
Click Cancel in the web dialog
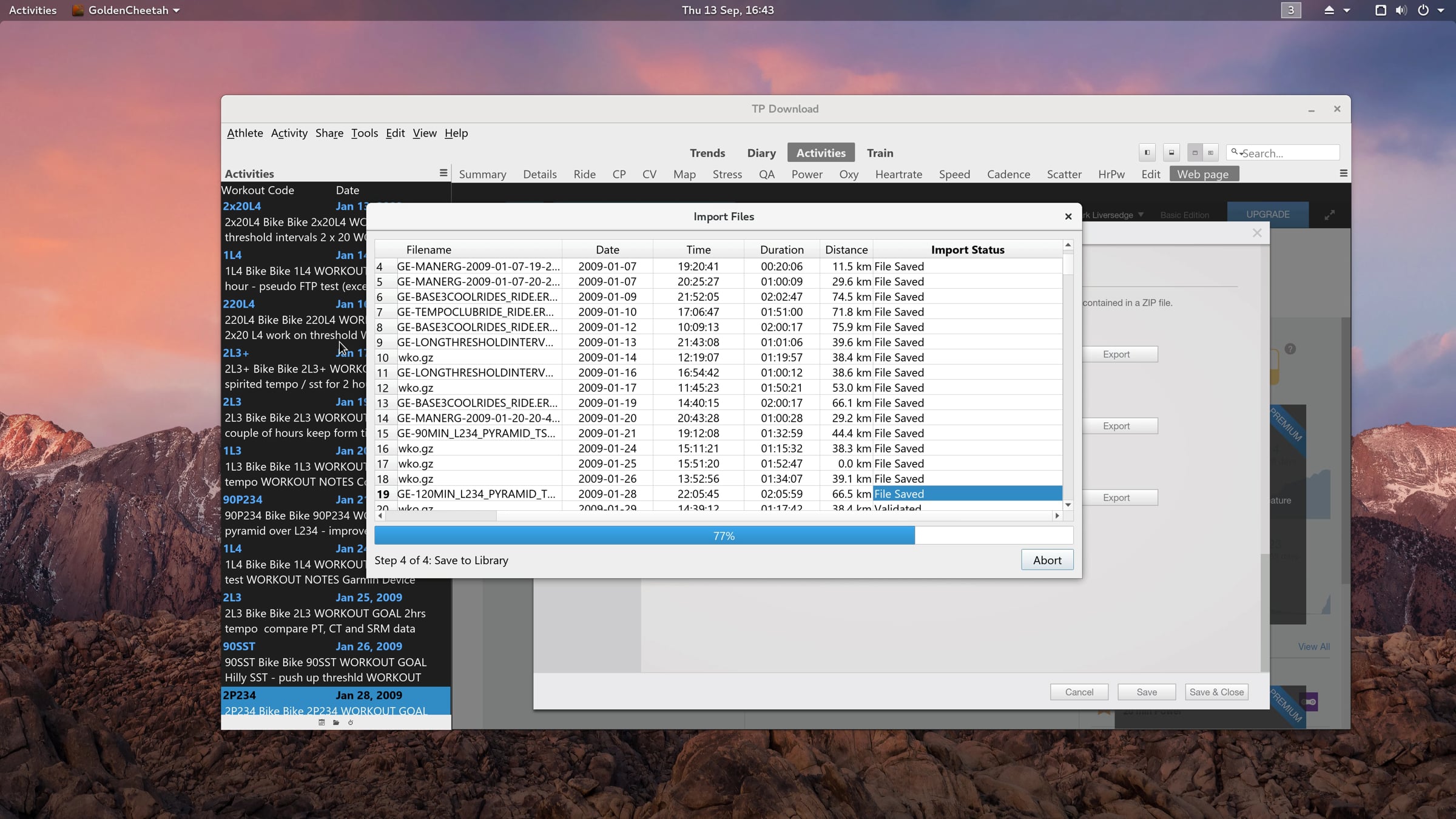point(1079,692)
